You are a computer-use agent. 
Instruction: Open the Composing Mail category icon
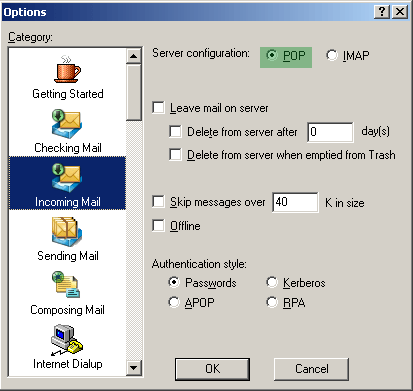click(x=66, y=284)
